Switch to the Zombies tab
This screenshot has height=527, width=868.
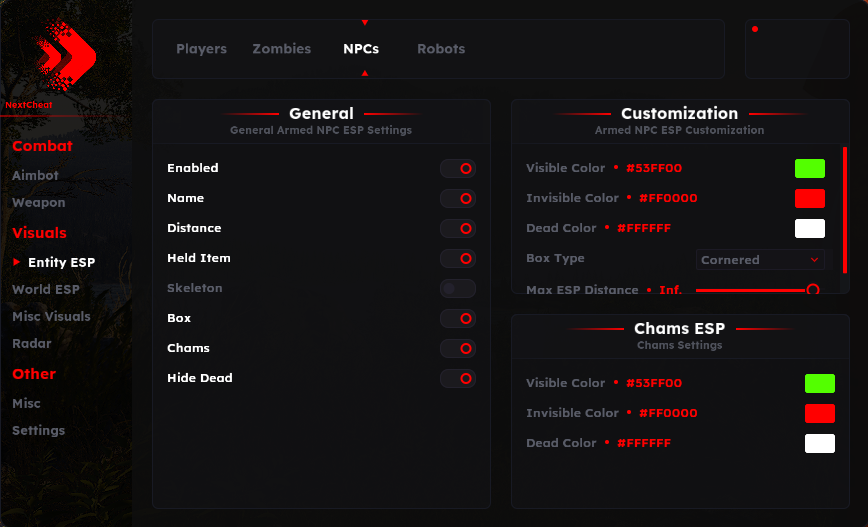pyautogui.click(x=282, y=49)
